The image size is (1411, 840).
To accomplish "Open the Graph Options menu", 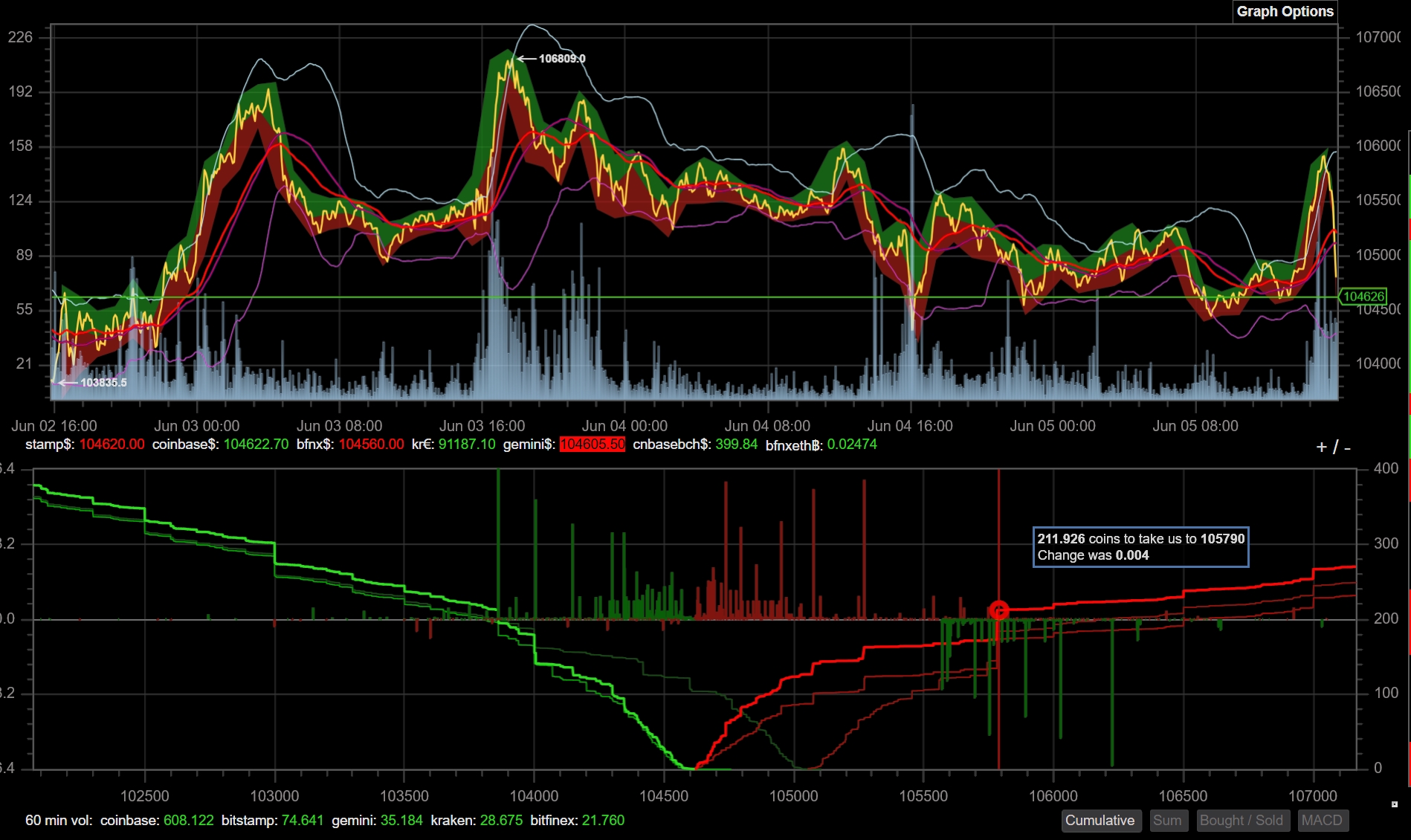I will pos(1284,12).
